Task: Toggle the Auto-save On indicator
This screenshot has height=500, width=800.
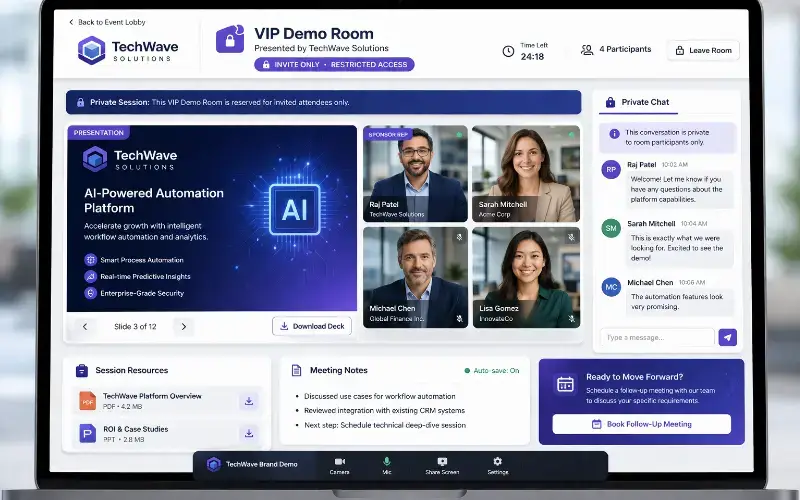Action: [x=492, y=370]
